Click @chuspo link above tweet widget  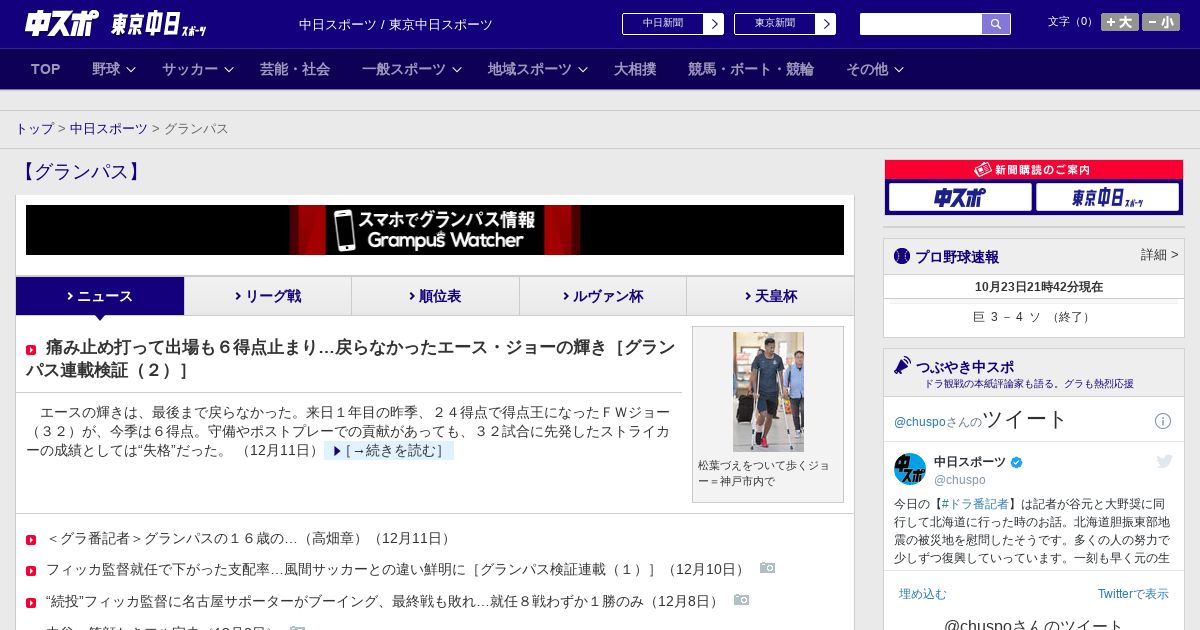(920, 422)
